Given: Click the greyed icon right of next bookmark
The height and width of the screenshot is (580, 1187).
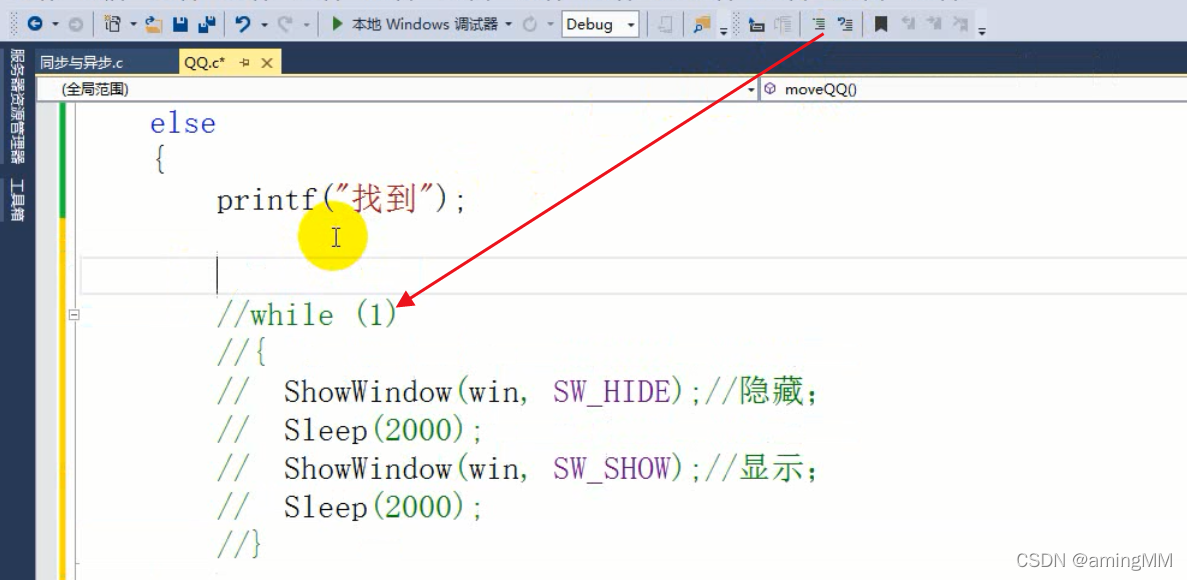Looking at the screenshot, I should [x=961, y=25].
